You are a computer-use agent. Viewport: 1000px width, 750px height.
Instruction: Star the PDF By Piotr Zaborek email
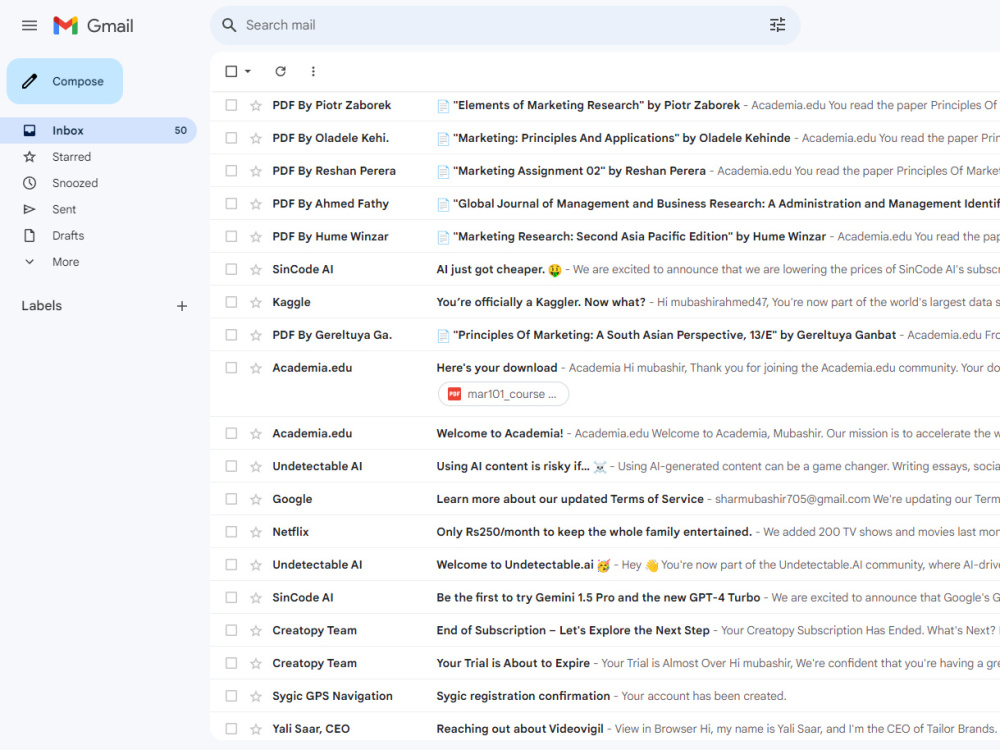(x=256, y=105)
